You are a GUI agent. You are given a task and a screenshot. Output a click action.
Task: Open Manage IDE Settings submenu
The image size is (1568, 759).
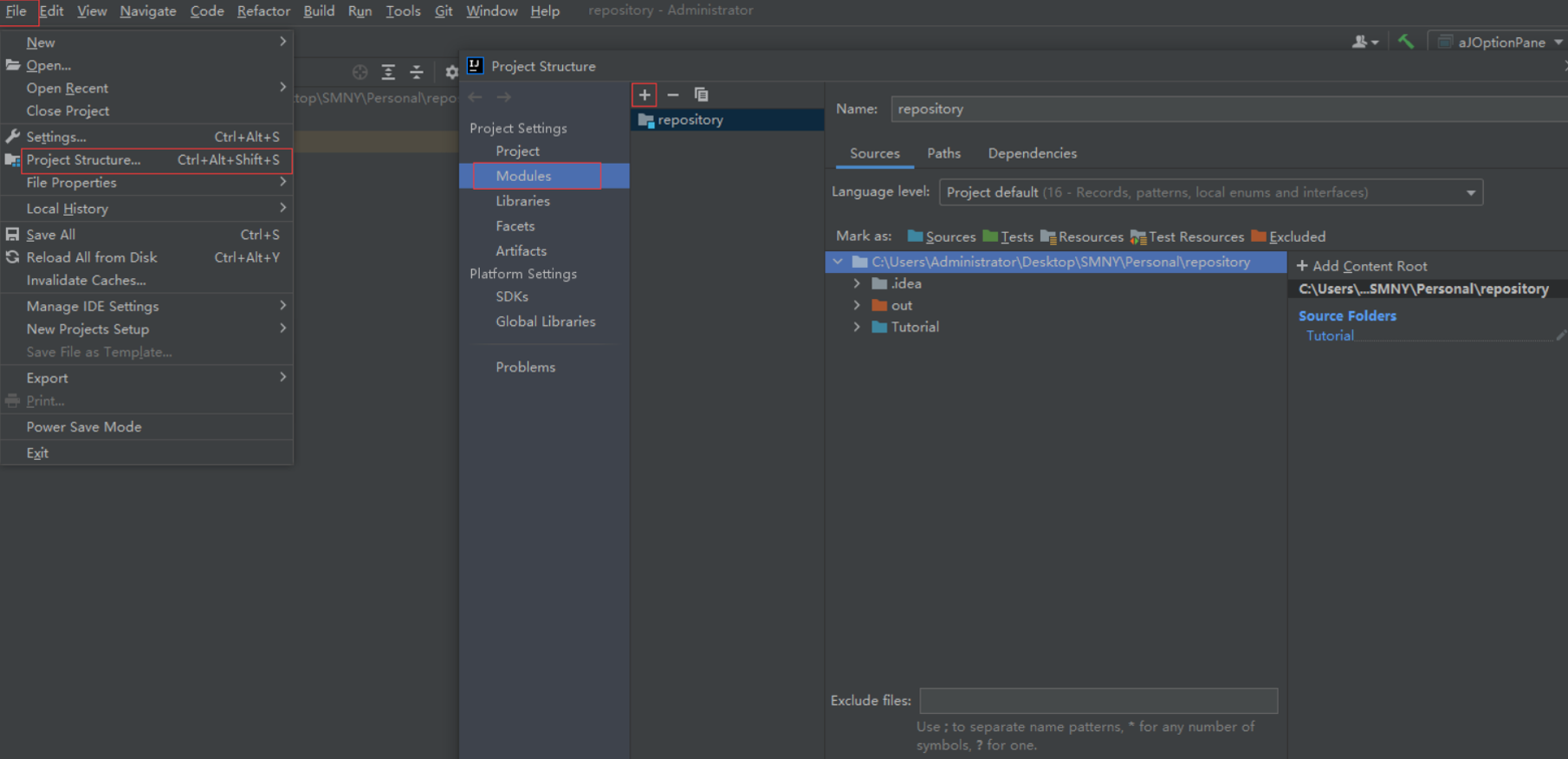tap(146, 307)
